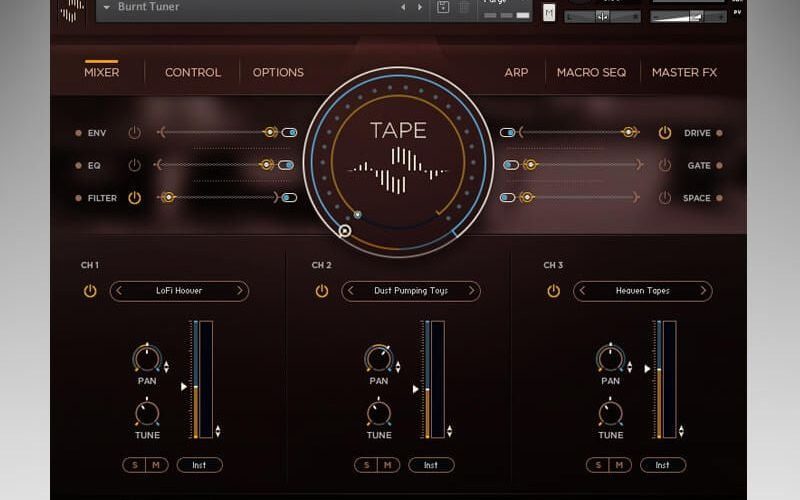Solo channel 3 with S button
The height and width of the screenshot is (500, 800).
pos(598,465)
